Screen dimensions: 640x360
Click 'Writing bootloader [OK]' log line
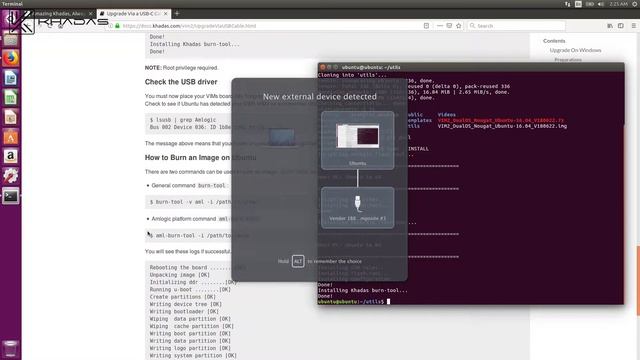pos(184,312)
